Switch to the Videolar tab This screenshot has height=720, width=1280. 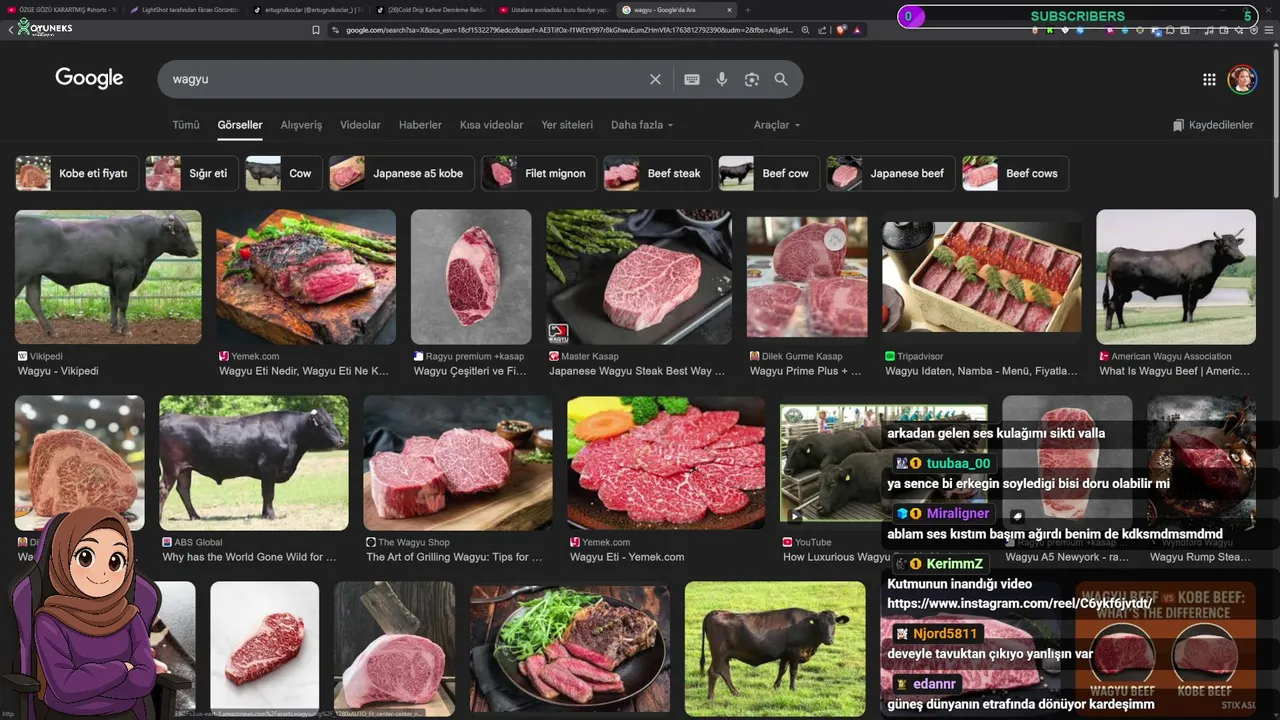click(x=360, y=125)
